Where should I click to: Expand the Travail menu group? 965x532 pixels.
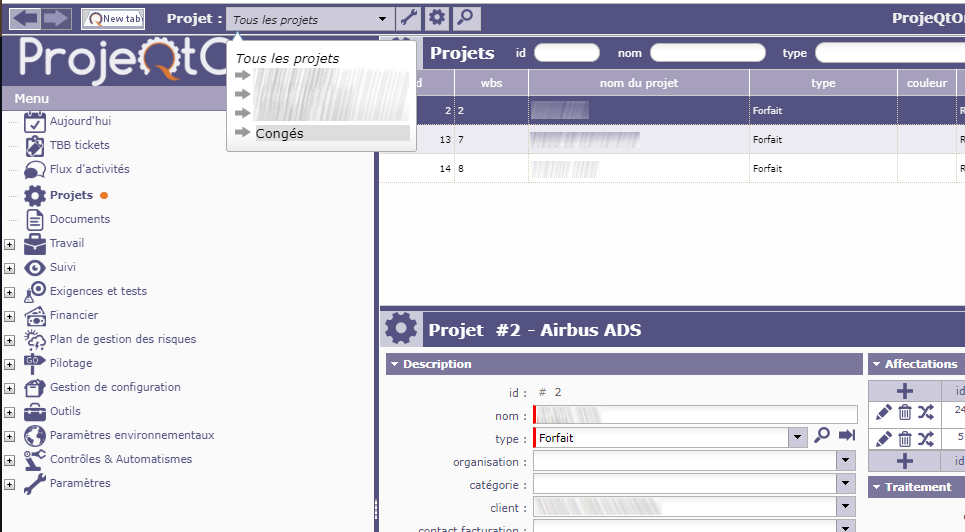pos(9,244)
